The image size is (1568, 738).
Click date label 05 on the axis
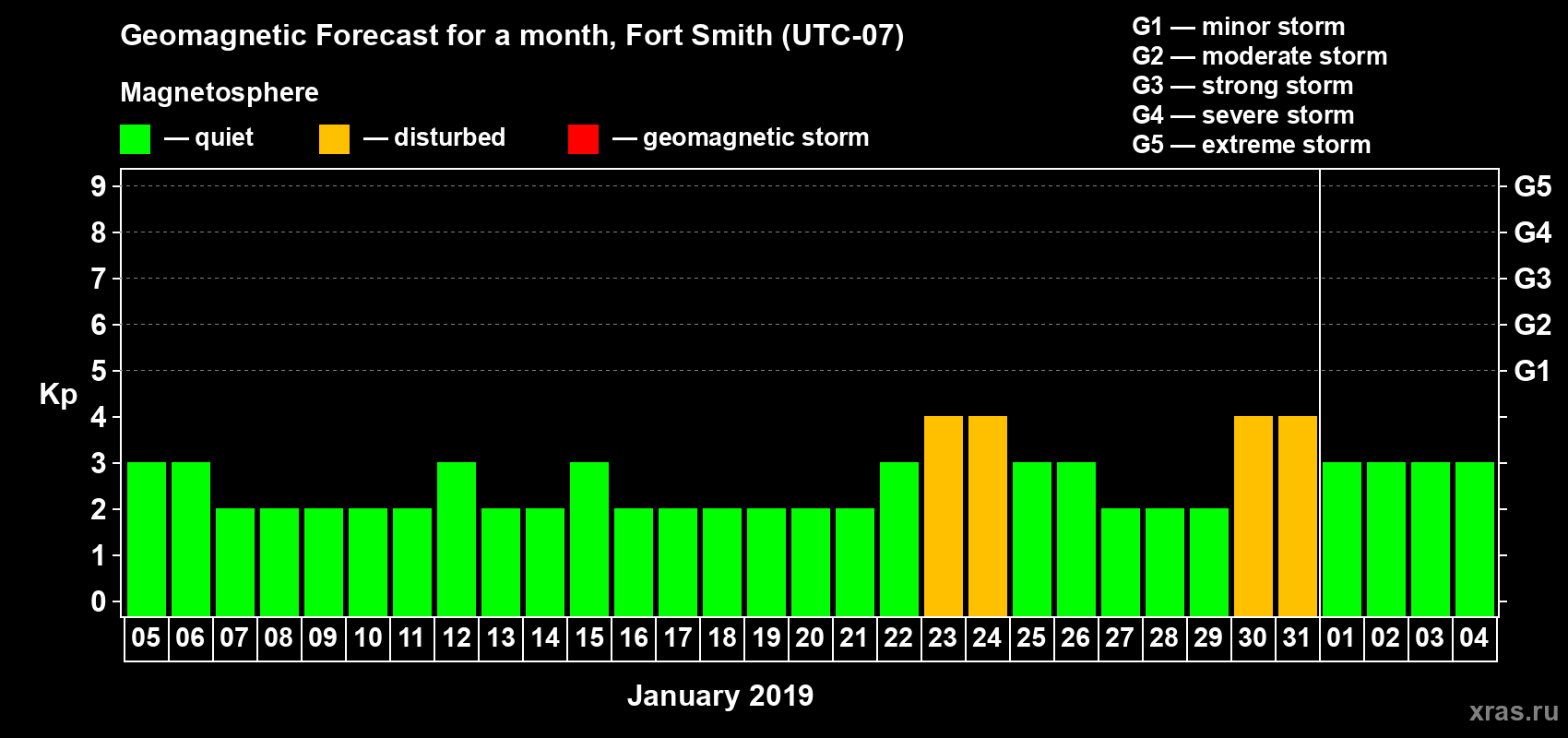[146, 637]
